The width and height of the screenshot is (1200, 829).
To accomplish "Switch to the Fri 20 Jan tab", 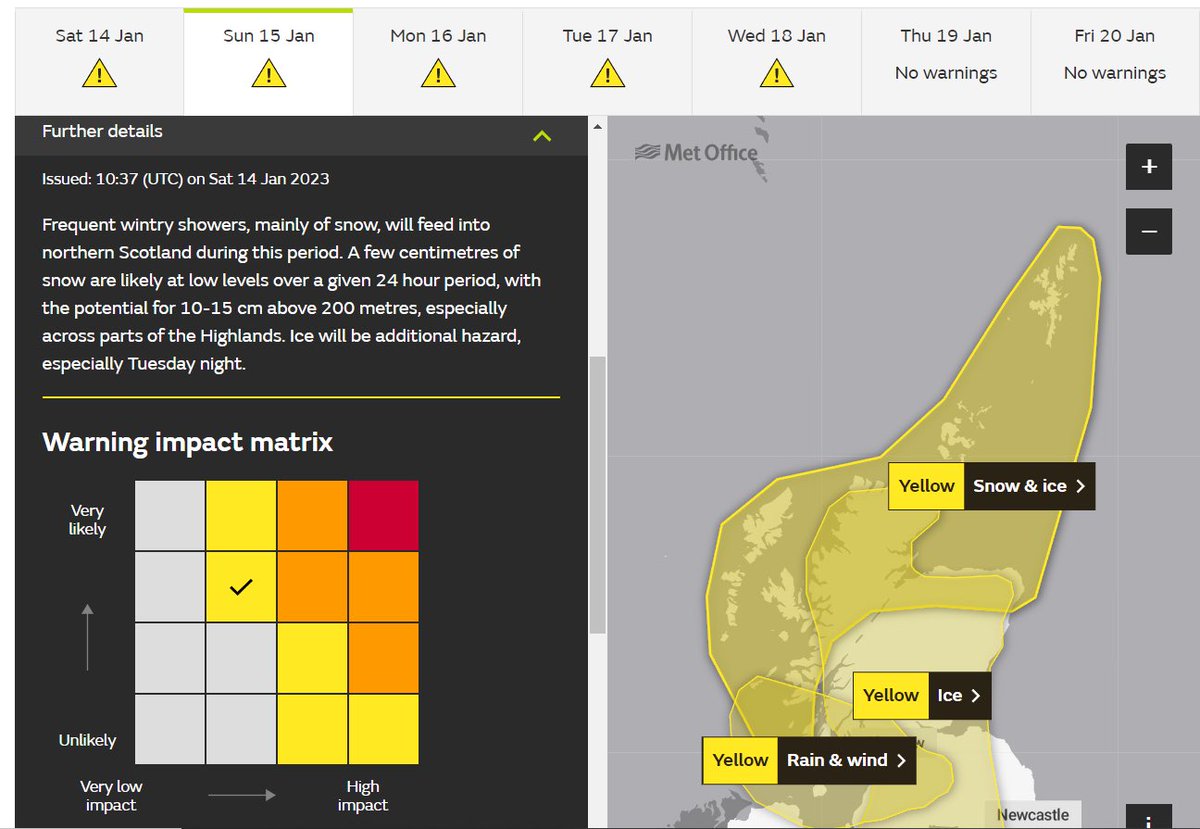I will 1115,61.
